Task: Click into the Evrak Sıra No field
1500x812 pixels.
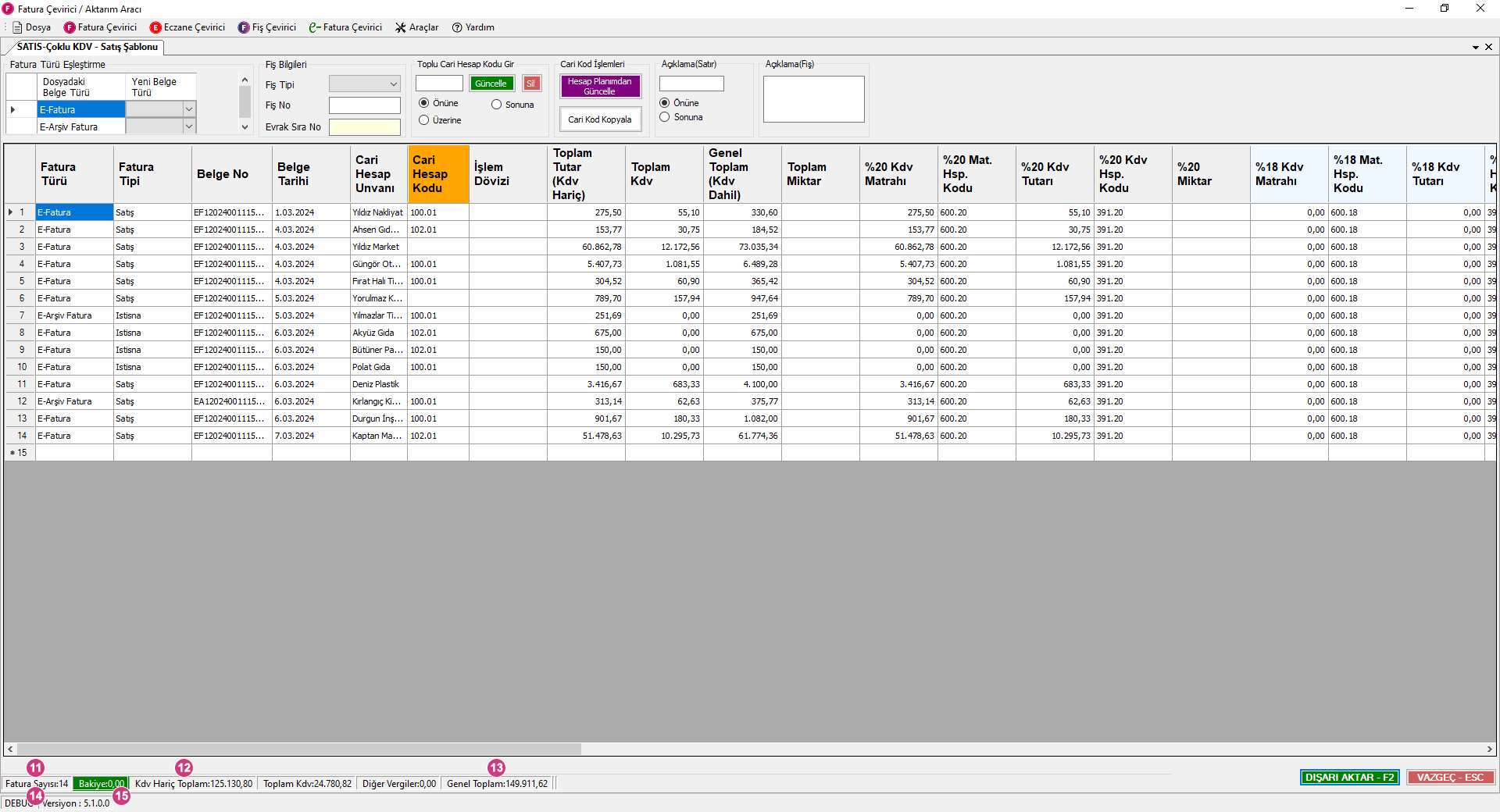Action: click(364, 127)
